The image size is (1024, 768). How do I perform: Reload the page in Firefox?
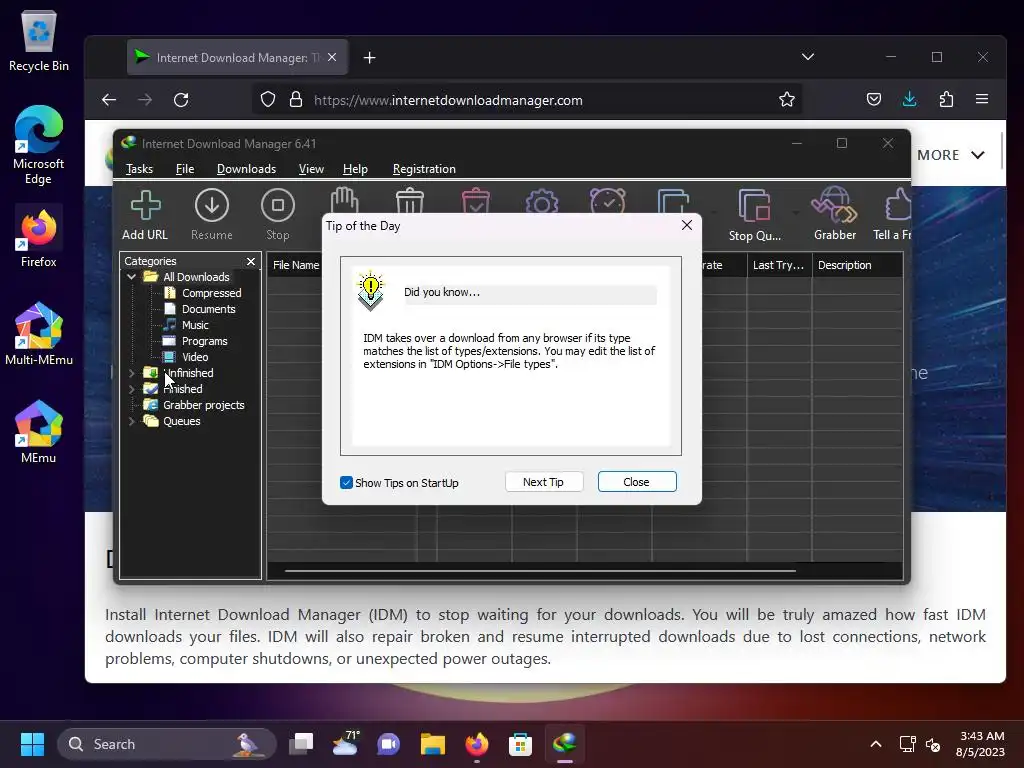pyautogui.click(x=181, y=100)
